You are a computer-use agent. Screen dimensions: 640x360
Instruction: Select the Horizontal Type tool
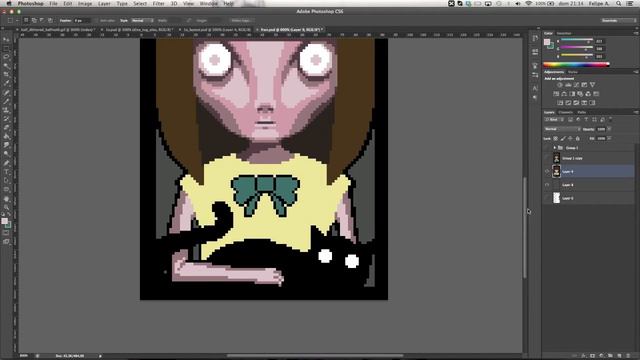(6, 172)
